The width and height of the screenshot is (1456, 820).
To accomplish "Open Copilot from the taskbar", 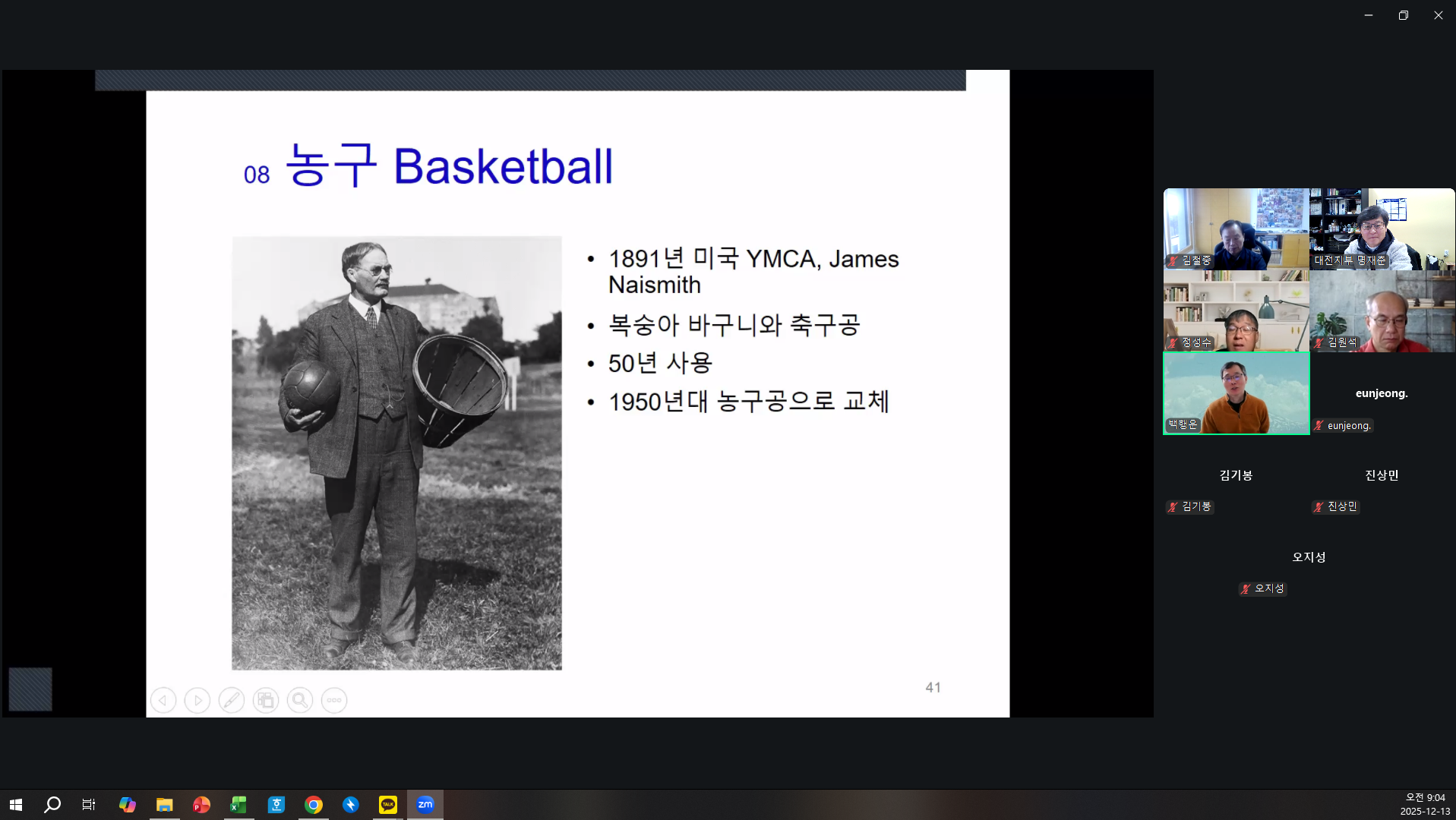I will tap(127, 804).
